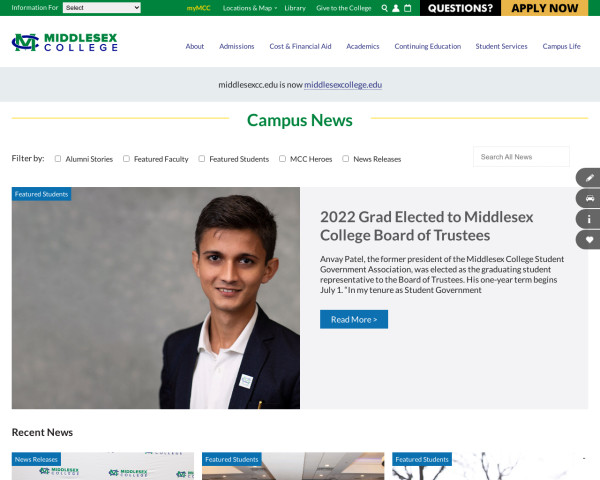
Task: Open the Information For select dropdown
Action: click(x=102, y=8)
